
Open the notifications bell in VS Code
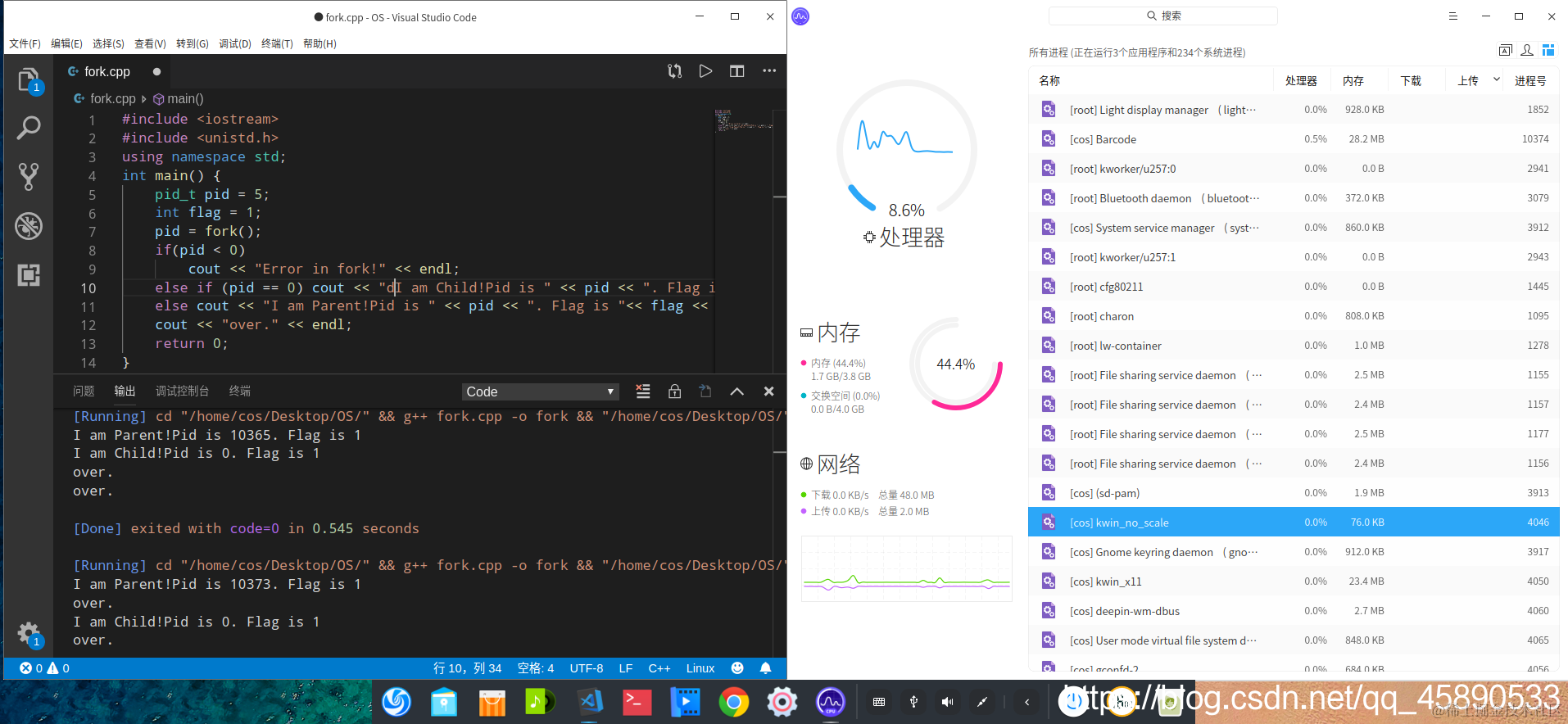pyautogui.click(x=765, y=668)
